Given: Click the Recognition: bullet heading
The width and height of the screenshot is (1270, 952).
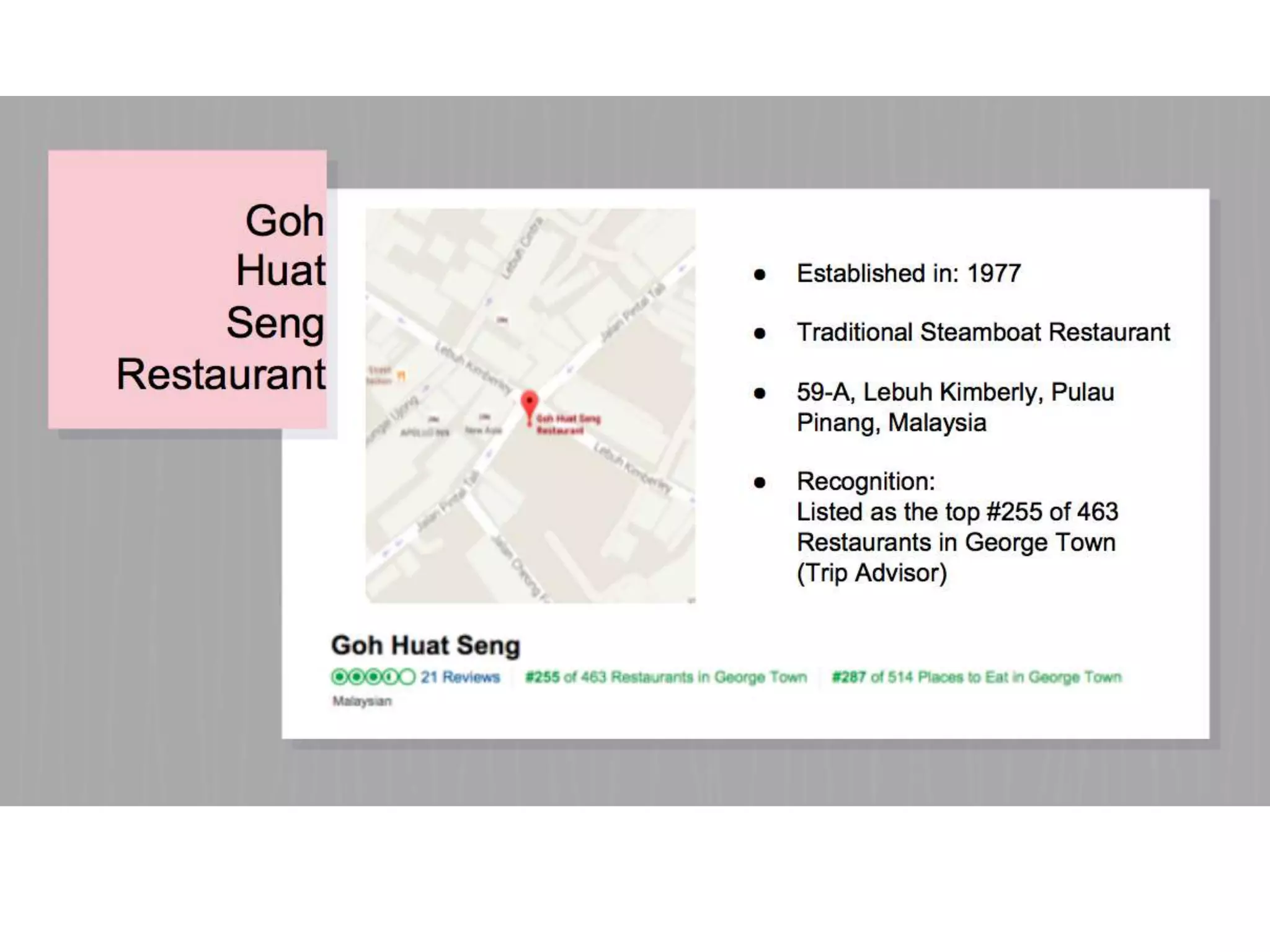Looking at the screenshot, I should (x=866, y=481).
